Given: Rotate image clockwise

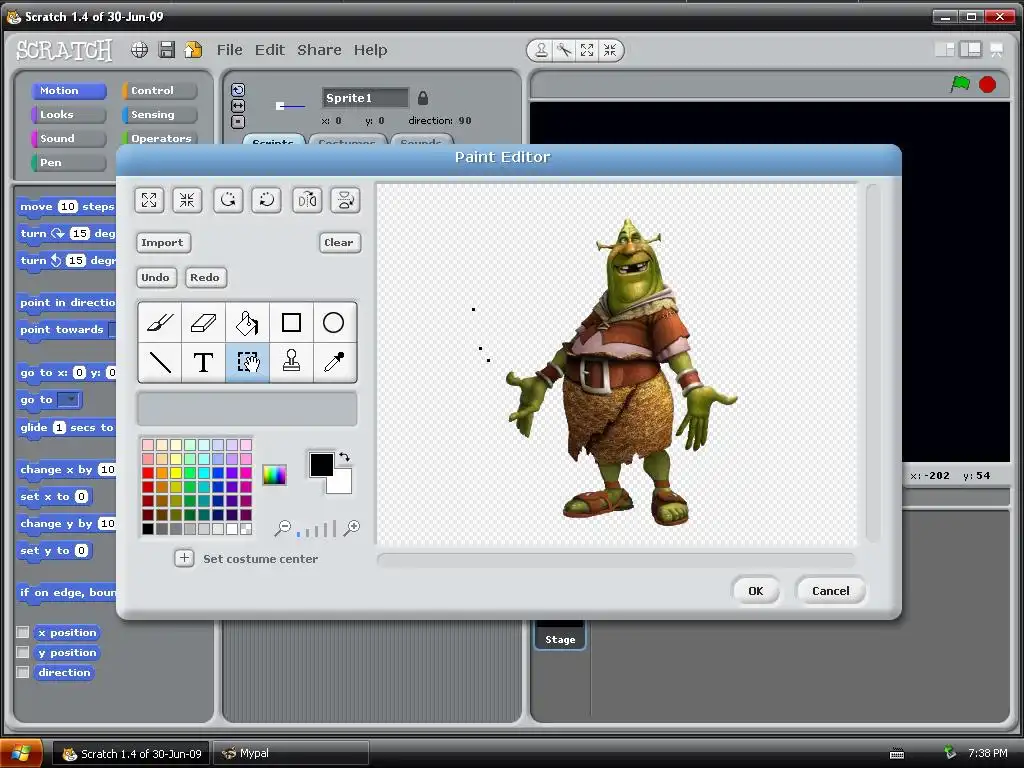Looking at the screenshot, I should [x=266, y=200].
